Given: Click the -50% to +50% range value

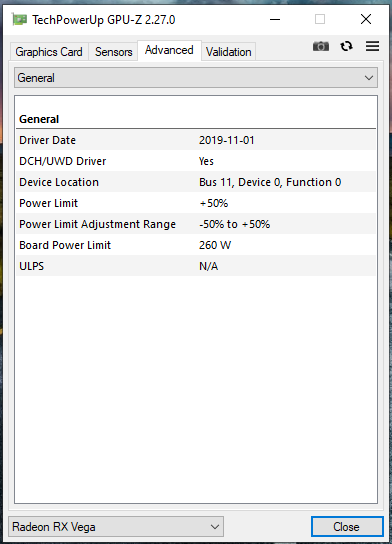Looking at the screenshot, I should 235,224.
